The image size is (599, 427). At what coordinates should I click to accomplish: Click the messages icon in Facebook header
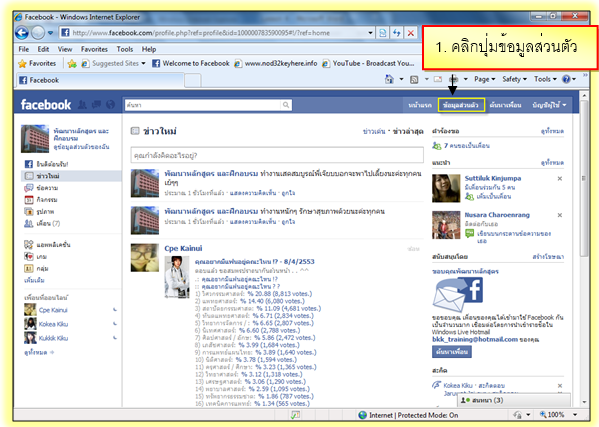click(x=96, y=105)
